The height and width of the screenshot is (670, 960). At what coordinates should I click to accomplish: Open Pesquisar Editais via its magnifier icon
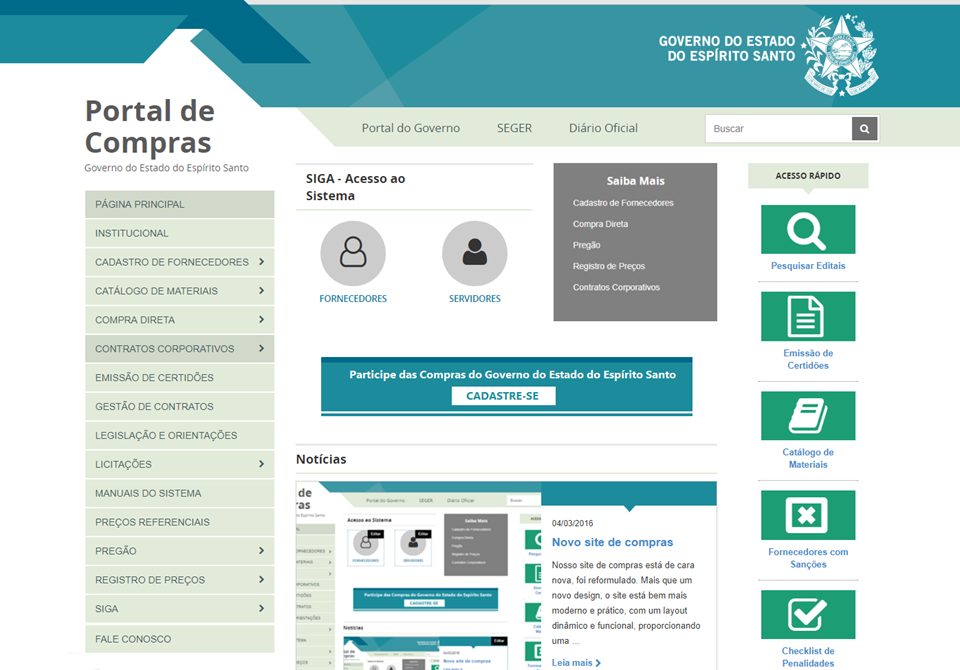point(807,229)
